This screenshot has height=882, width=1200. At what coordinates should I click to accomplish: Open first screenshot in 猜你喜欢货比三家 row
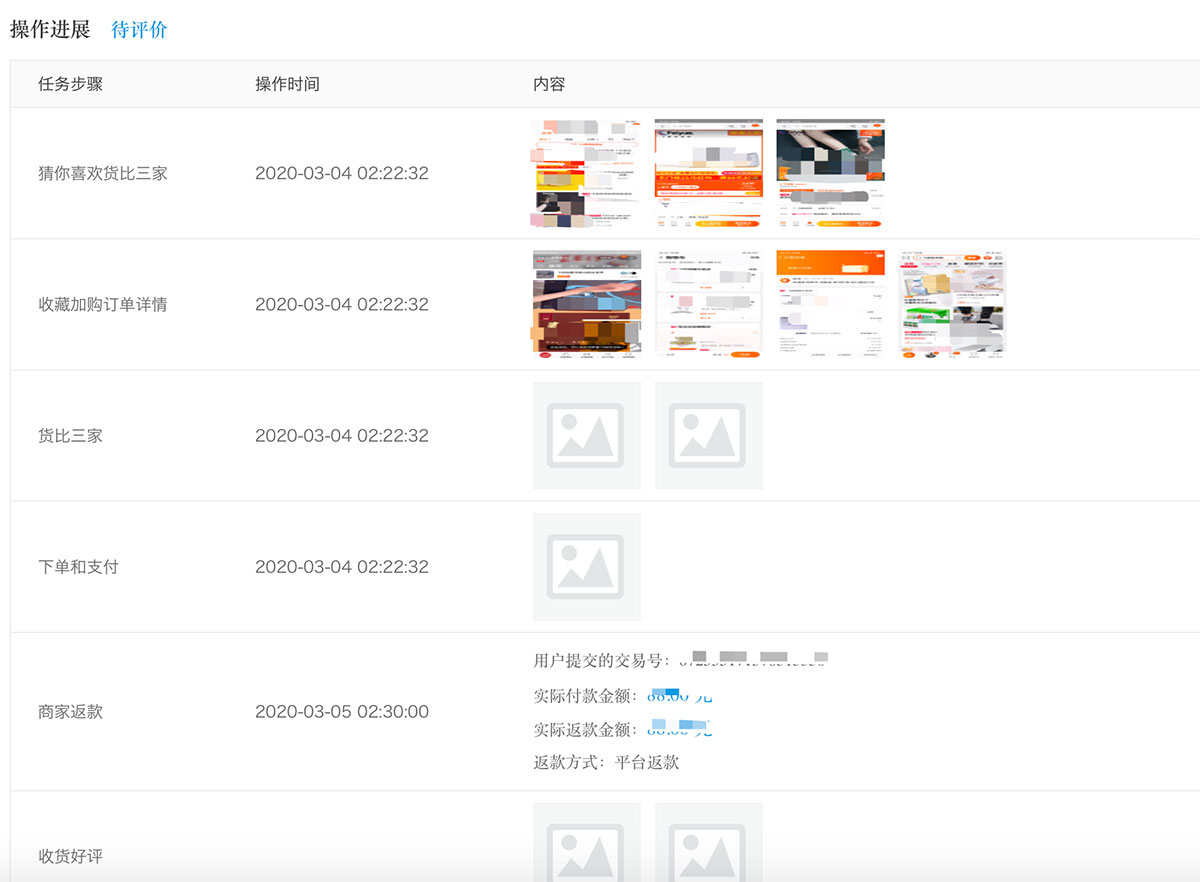586,173
